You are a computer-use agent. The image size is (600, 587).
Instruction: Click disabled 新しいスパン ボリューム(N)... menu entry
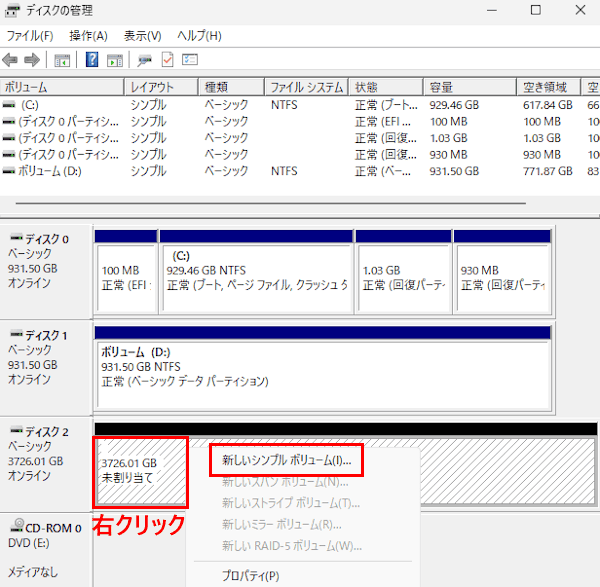pos(285,481)
